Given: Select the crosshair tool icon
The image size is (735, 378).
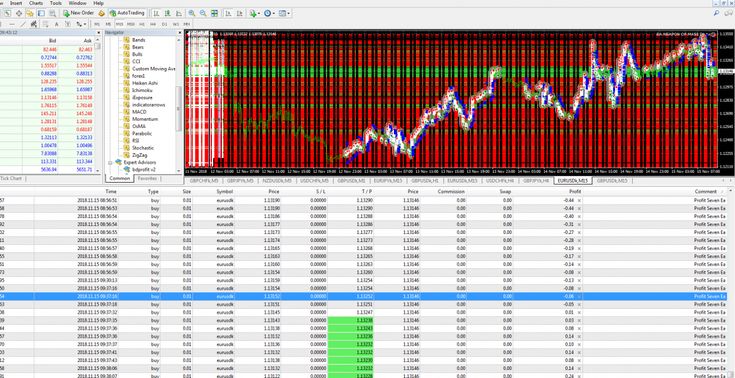Looking at the screenshot, I should point(19,13).
